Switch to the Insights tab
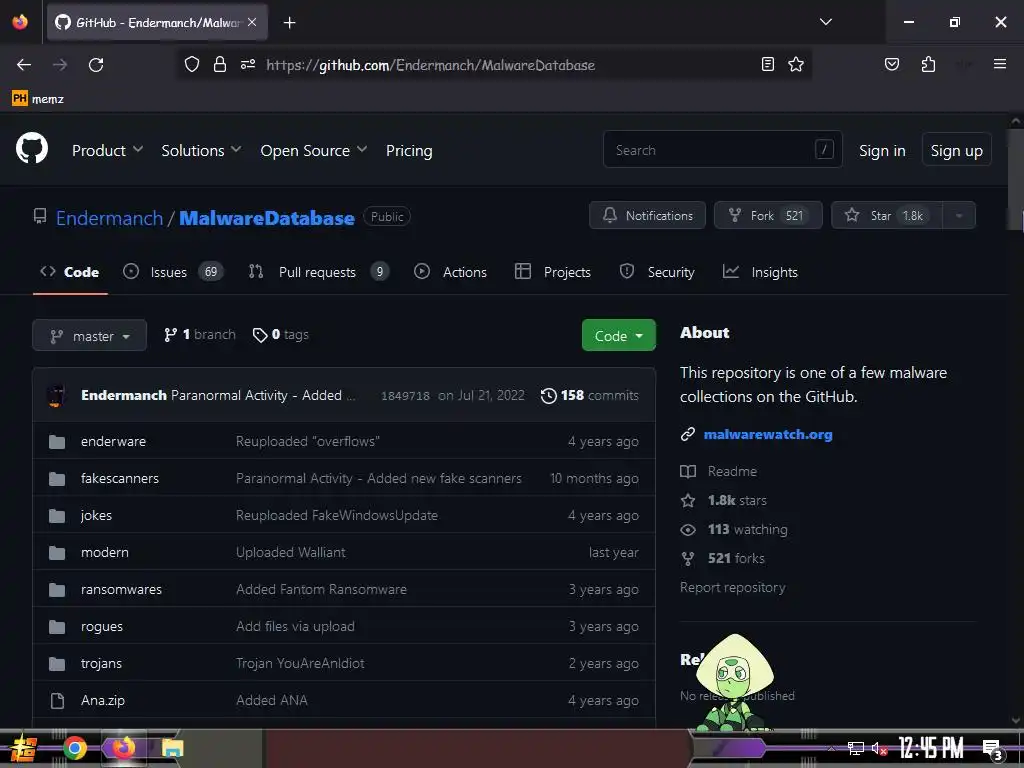 [x=760, y=272]
